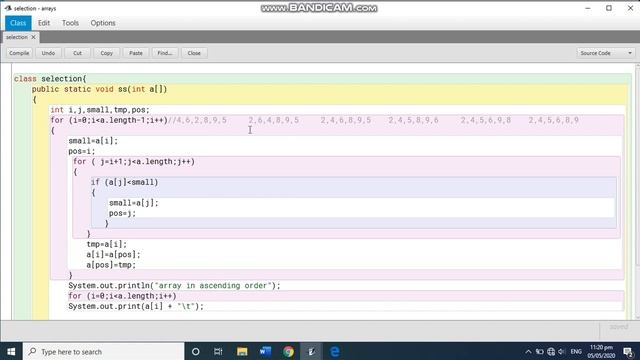Viewport: 640px width, 360px height.
Task: Click the 'for (i=0;i<a.length;i++)' line
Action: (x=122, y=296)
